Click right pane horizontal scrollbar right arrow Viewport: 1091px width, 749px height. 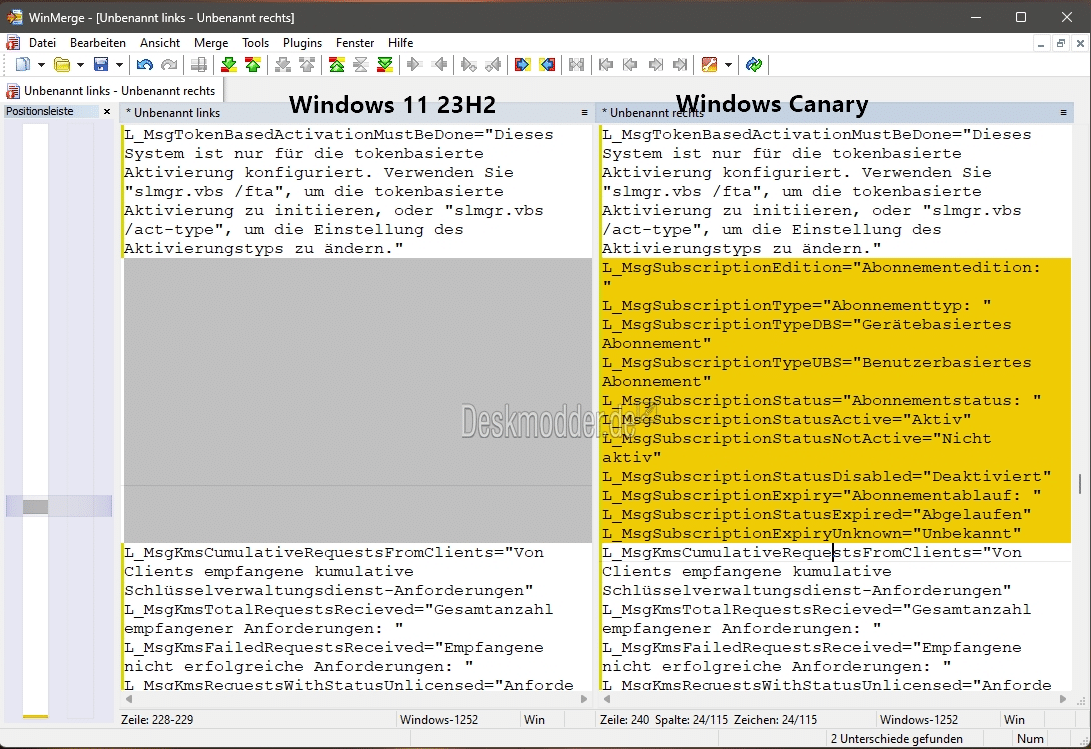click(x=1062, y=699)
